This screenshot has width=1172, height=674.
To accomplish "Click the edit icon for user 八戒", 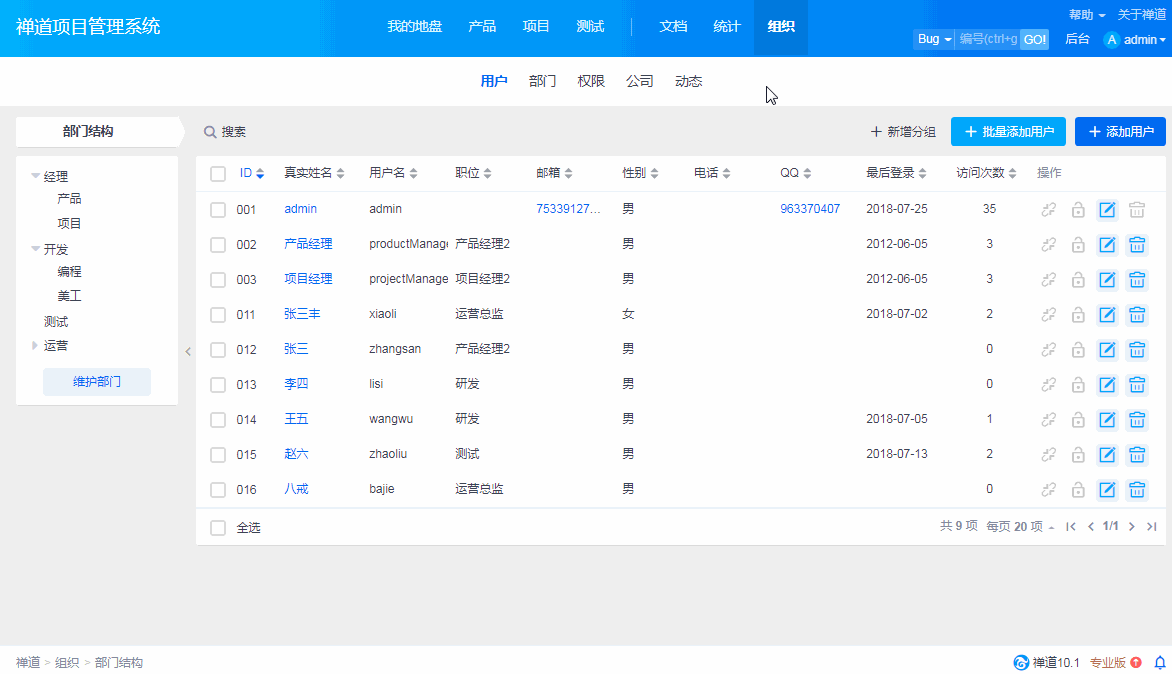I will click(1107, 490).
